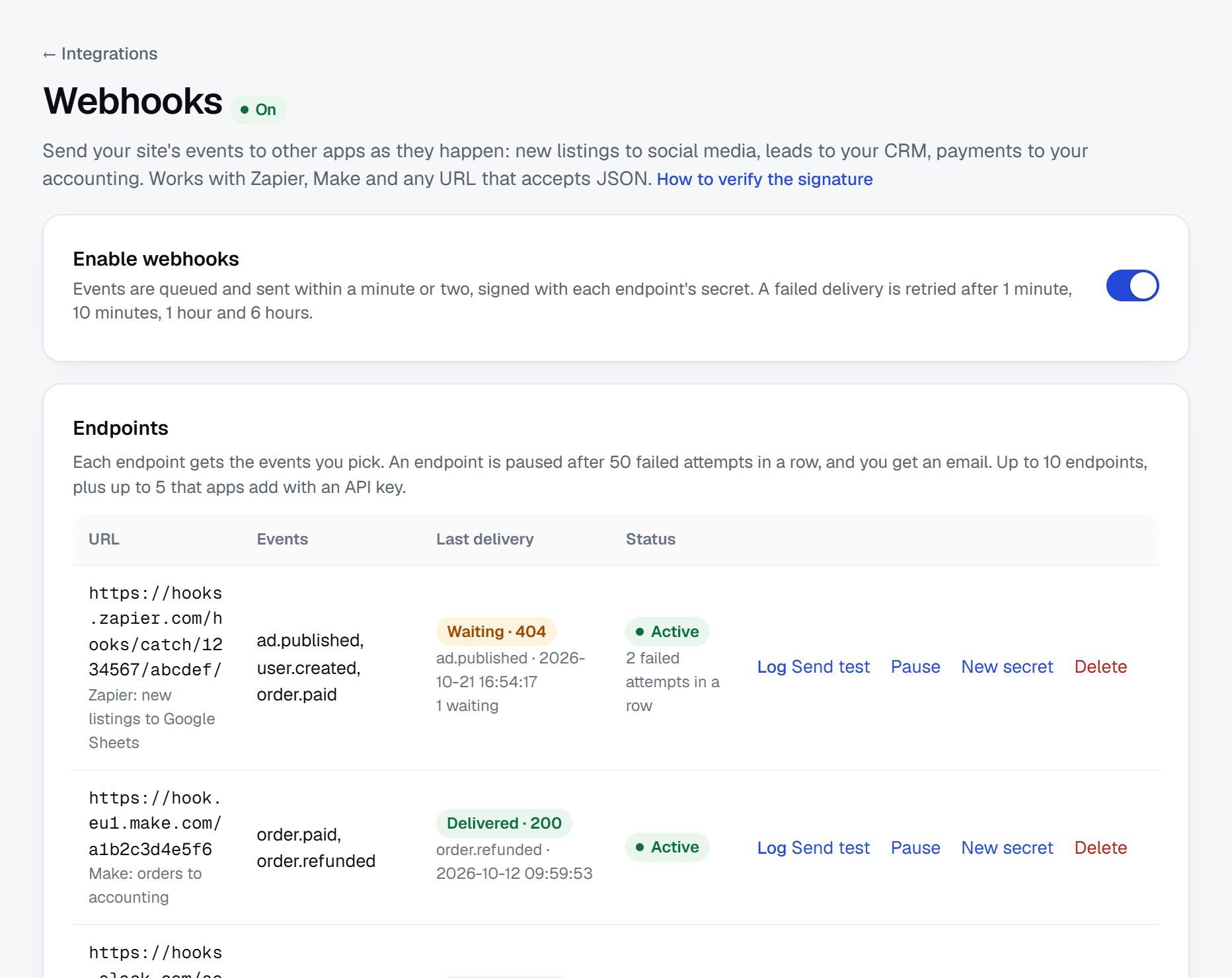Open How to verify the signature link

click(765, 179)
